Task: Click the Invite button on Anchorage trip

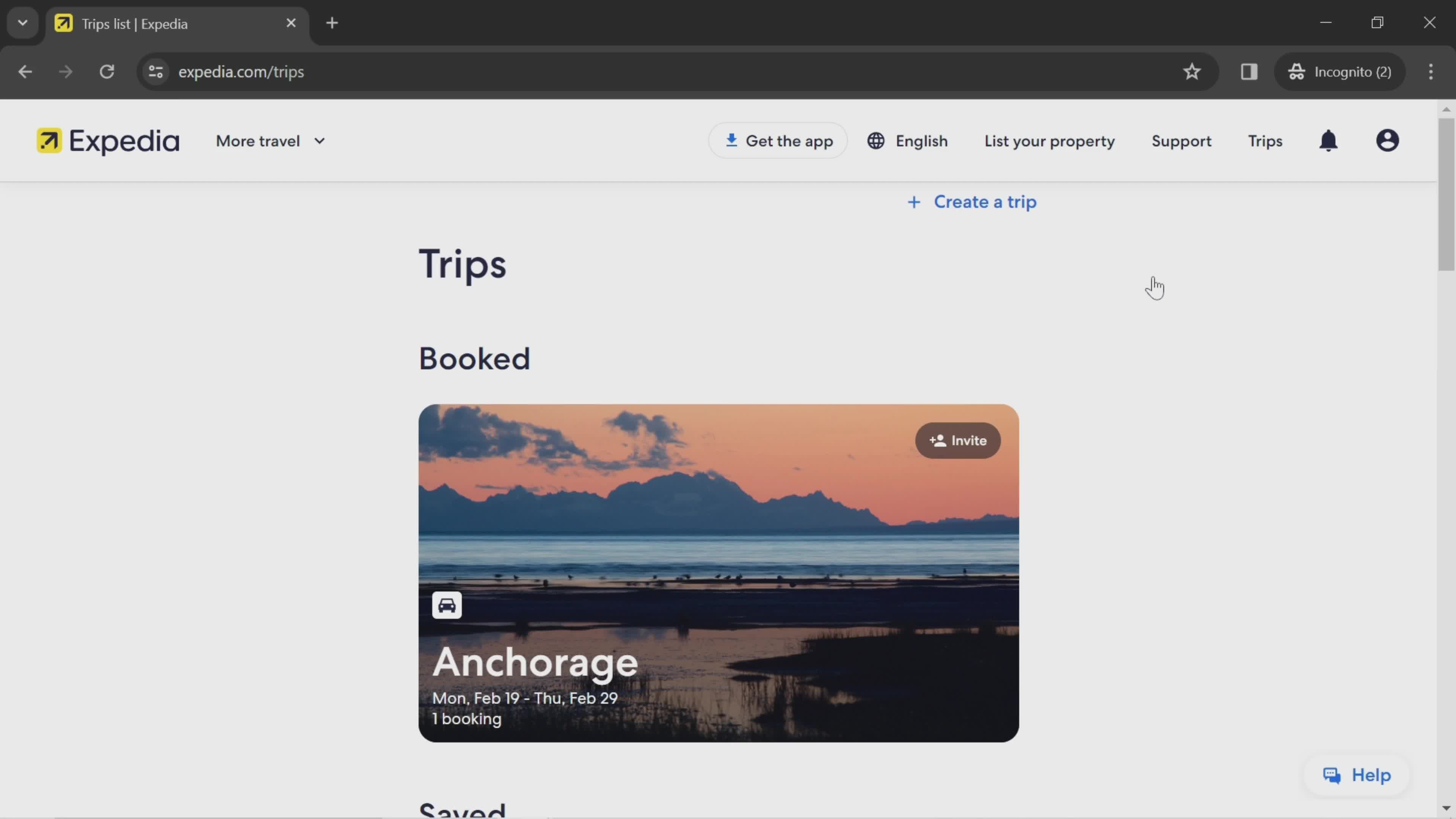Action: pos(957,440)
